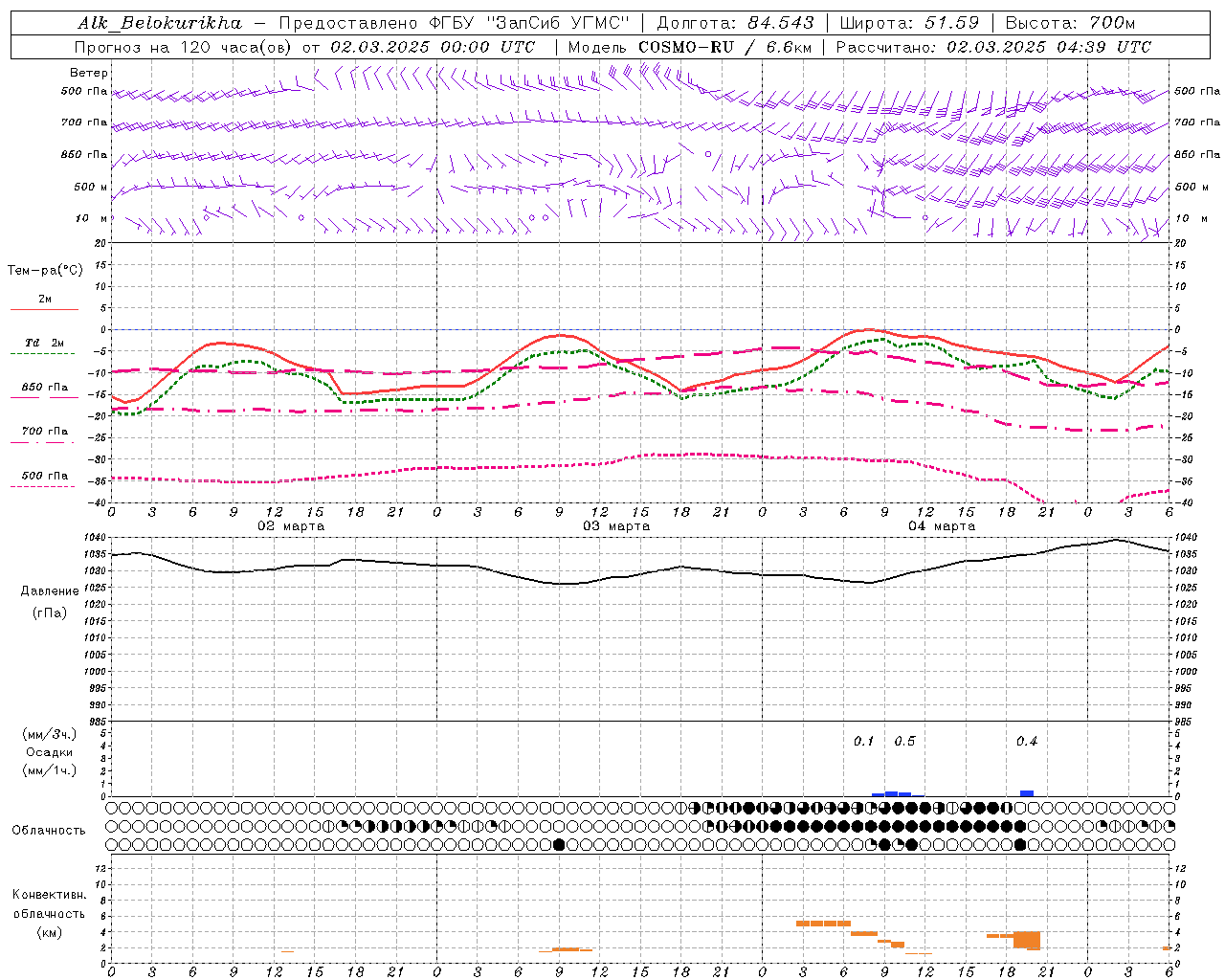
Task: Click the 500 гПа temperature legend entry
Action: click(45, 476)
